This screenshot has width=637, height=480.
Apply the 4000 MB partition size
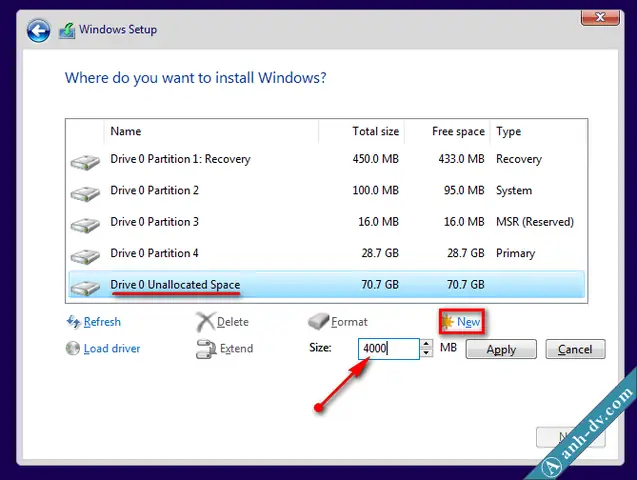click(x=501, y=349)
